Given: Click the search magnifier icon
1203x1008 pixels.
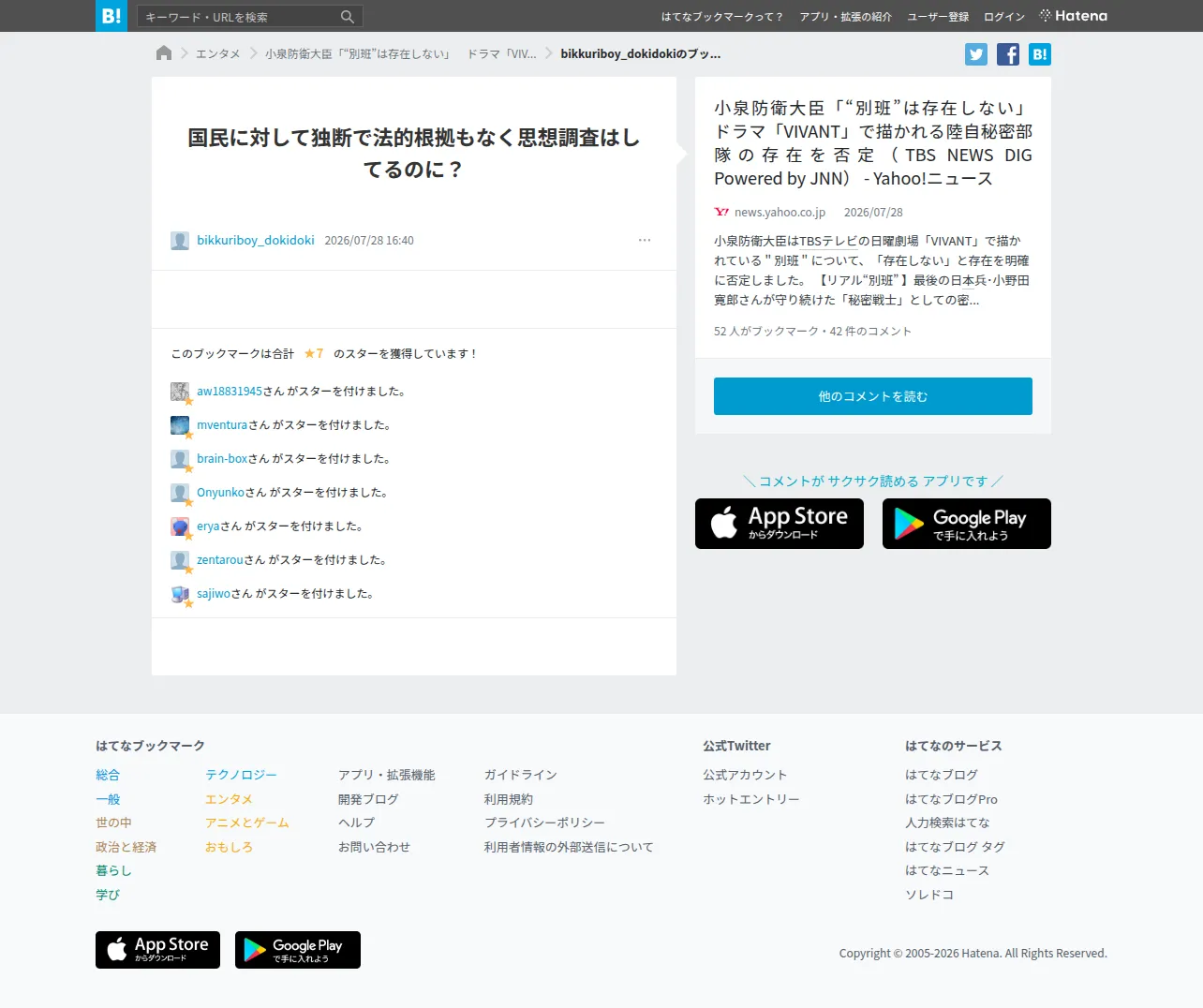Looking at the screenshot, I should [348, 17].
